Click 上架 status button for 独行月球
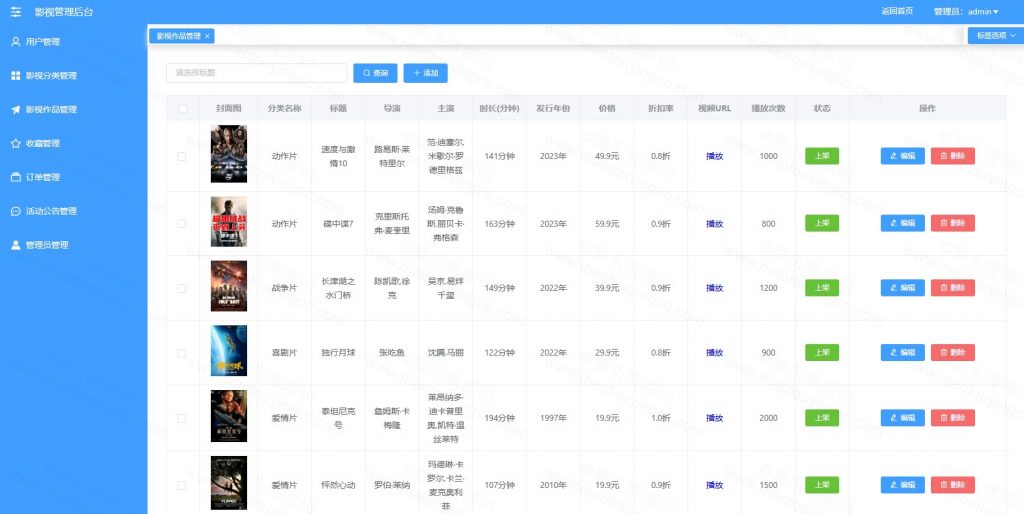 [822, 353]
